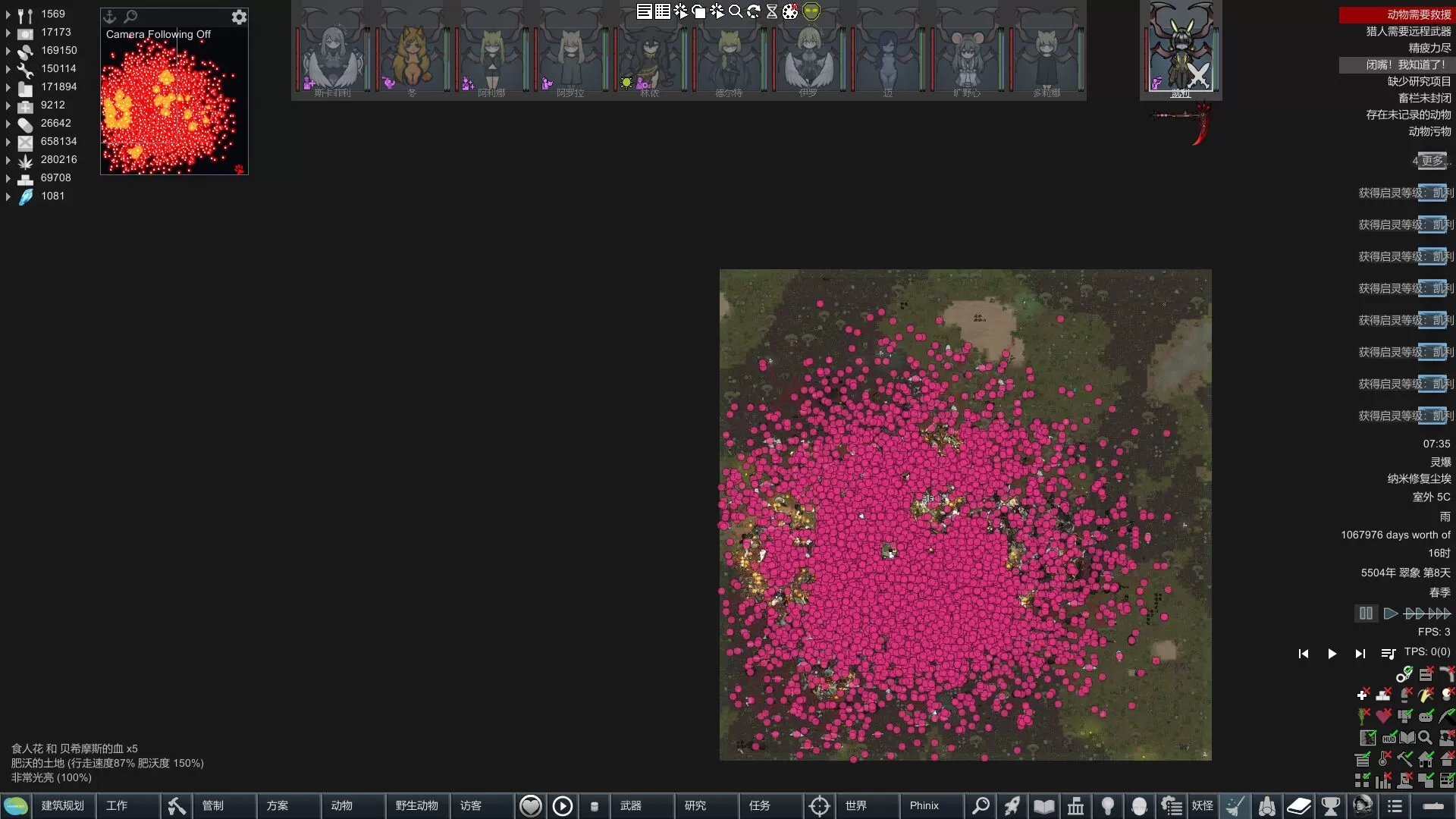Image resolution: width=1456 pixels, height=819 pixels.
Task: Open the rocket icon in bottom bar
Action: pyautogui.click(x=1012, y=806)
